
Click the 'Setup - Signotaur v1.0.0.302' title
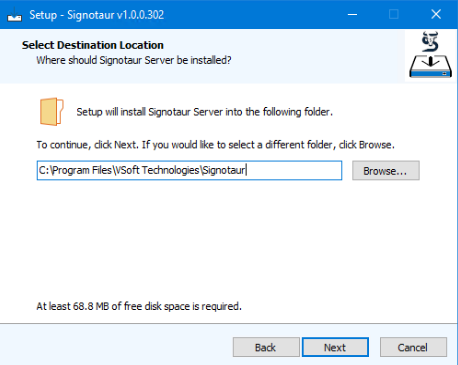[97, 15]
